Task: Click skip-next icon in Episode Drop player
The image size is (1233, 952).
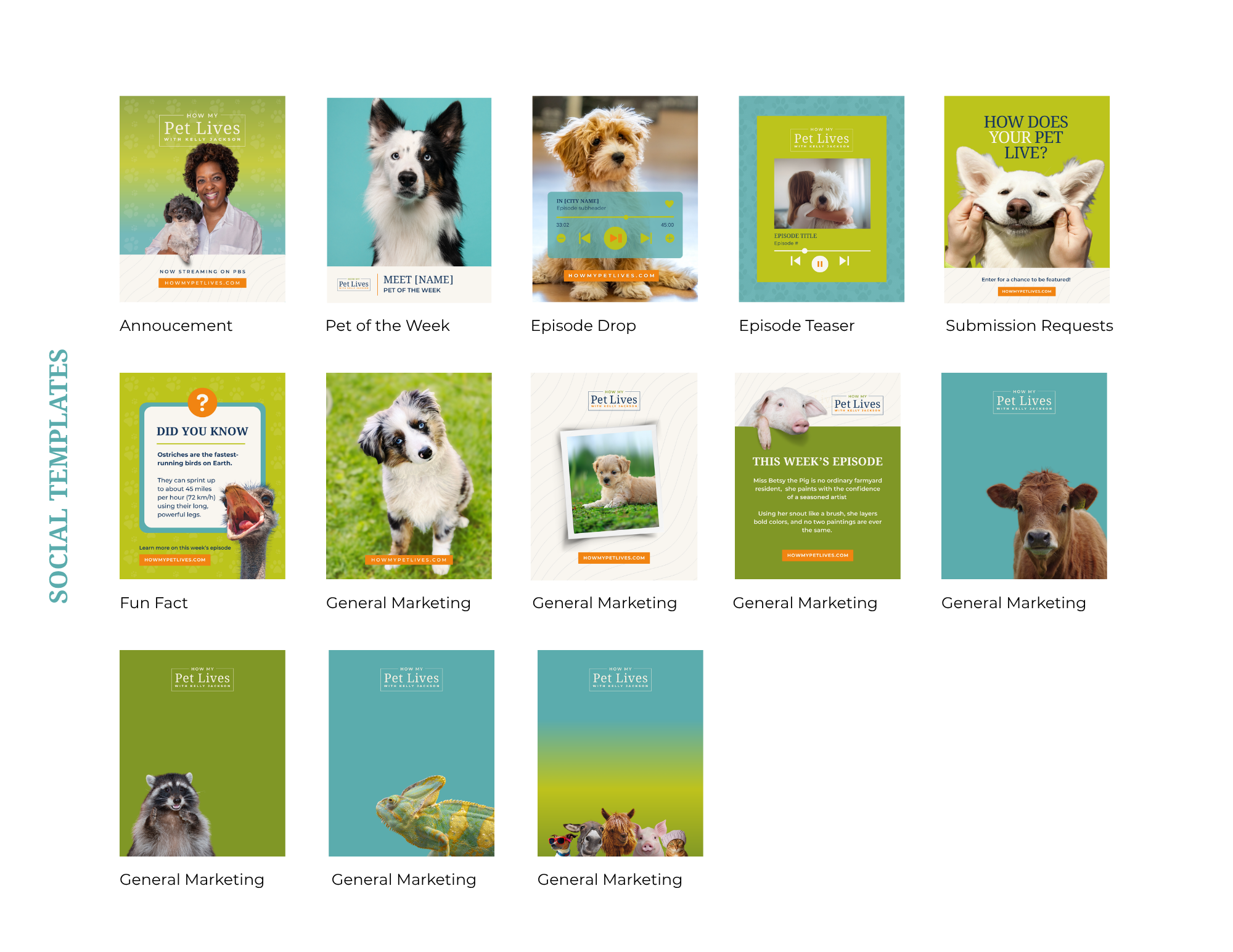Action: (x=645, y=238)
